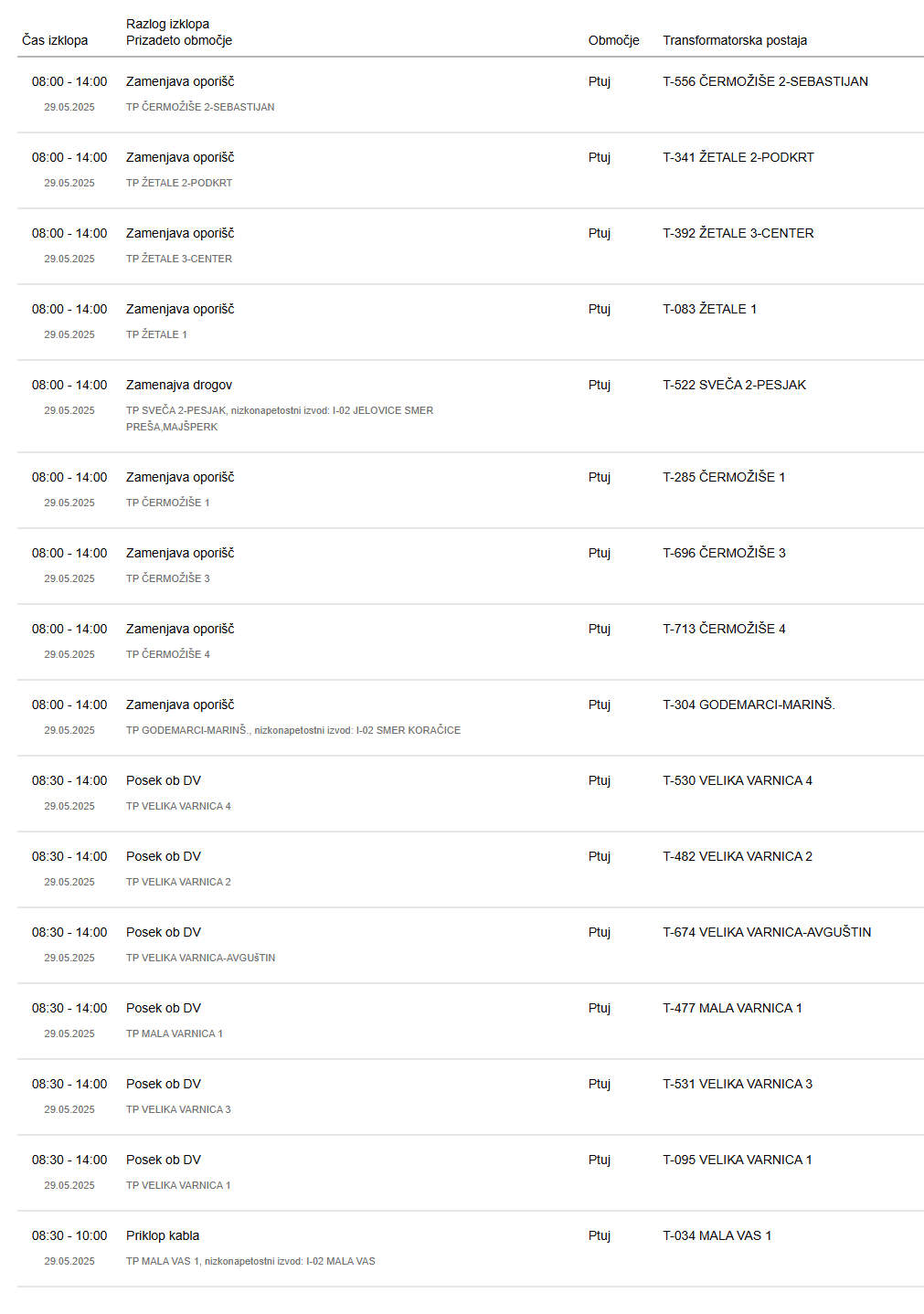The image size is (924, 1314).
Task: Select T-674 VELIKA VARNICA-AVGUŠTIN station
Action: (x=767, y=932)
